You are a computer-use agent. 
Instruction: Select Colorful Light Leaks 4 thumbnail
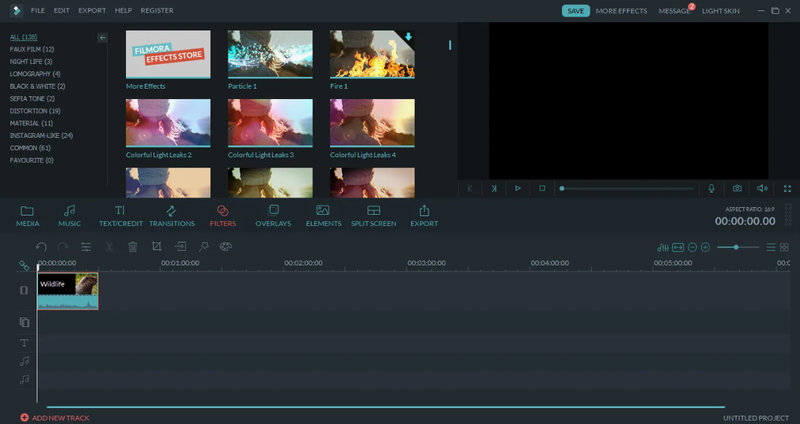[372, 123]
